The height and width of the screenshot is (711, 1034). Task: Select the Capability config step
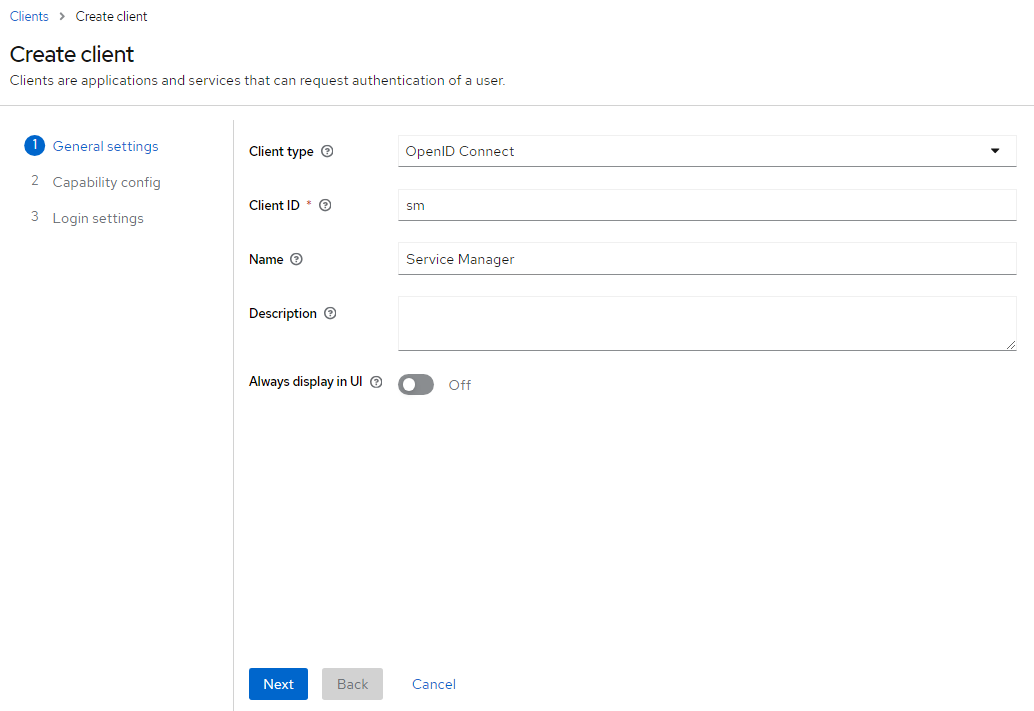point(107,182)
